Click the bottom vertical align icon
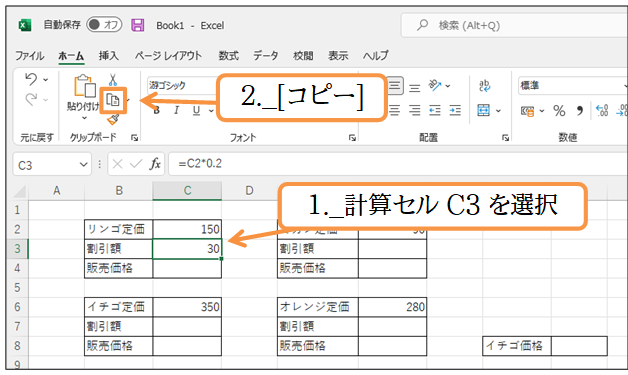 (415, 87)
